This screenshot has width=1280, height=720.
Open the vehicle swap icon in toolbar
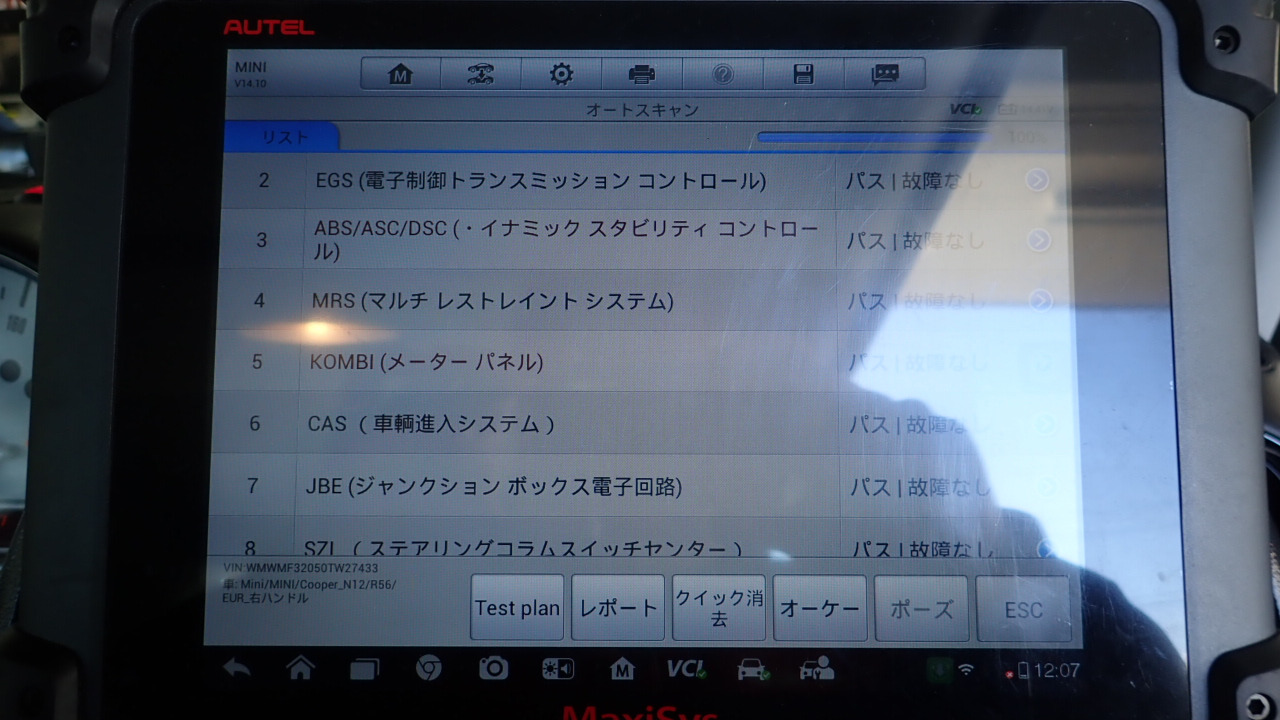(481, 74)
